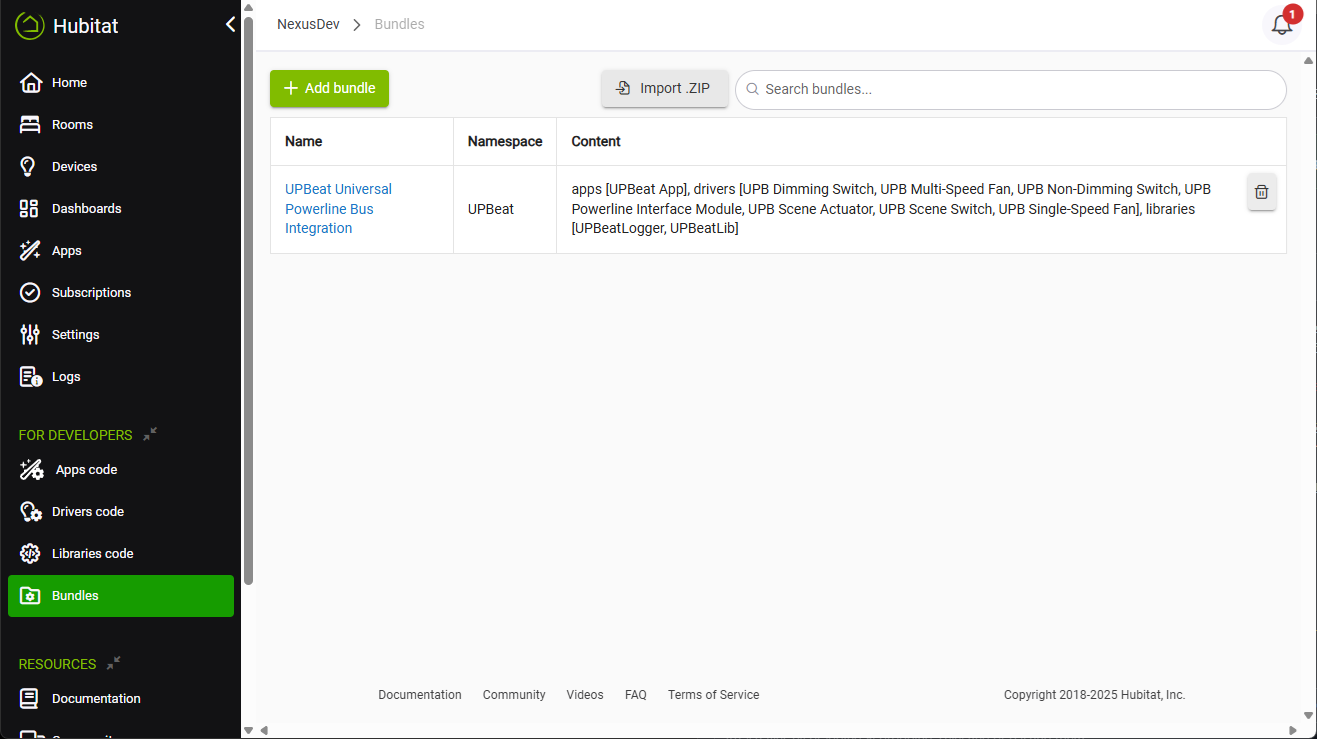Go to Devices in the sidebar
1317x739 pixels.
tap(74, 167)
